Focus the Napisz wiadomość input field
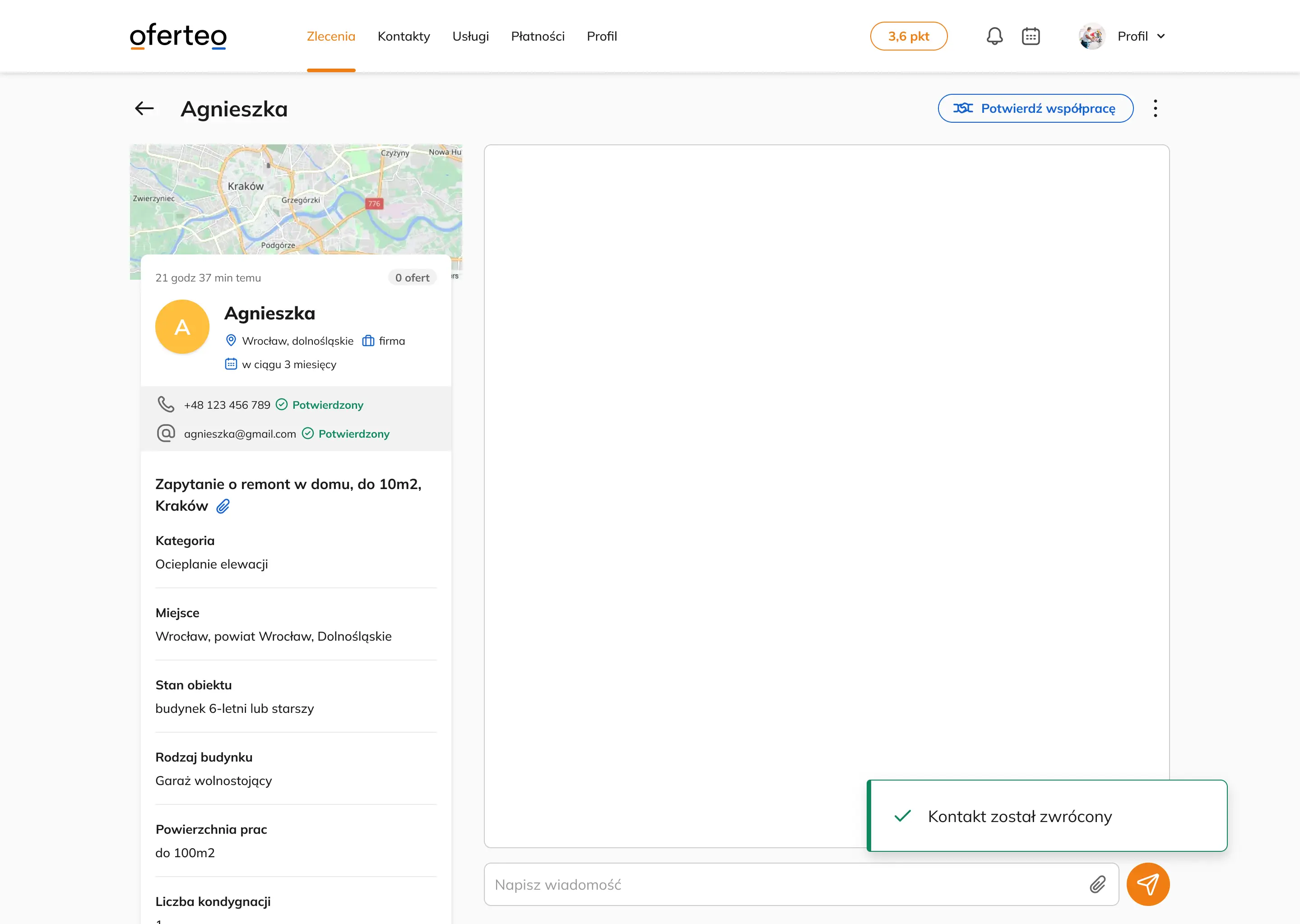This screenshot has width=1300, height=924. pos(785,884)
